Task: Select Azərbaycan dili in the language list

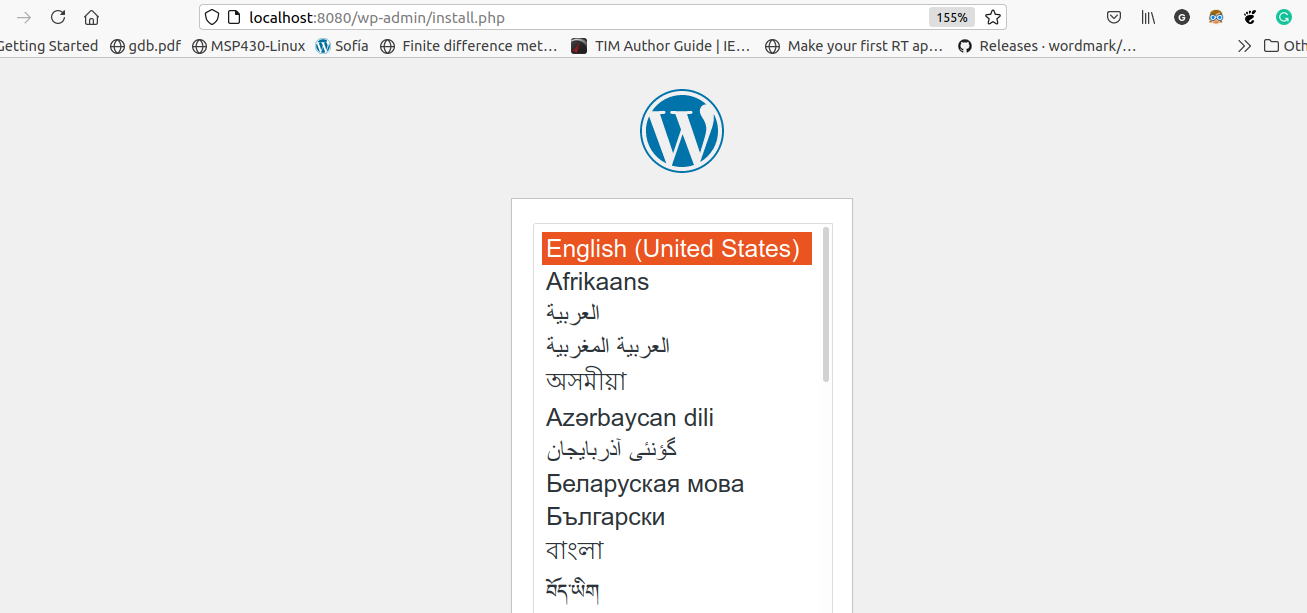Action: (677, 417)
